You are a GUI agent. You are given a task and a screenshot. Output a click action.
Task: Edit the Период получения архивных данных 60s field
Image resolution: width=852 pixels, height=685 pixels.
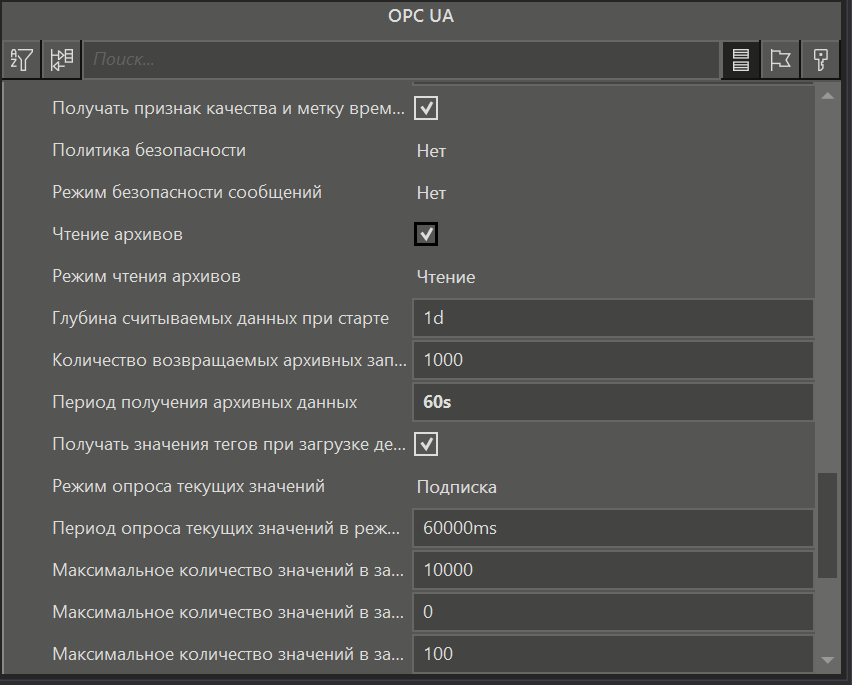(612, 403)
